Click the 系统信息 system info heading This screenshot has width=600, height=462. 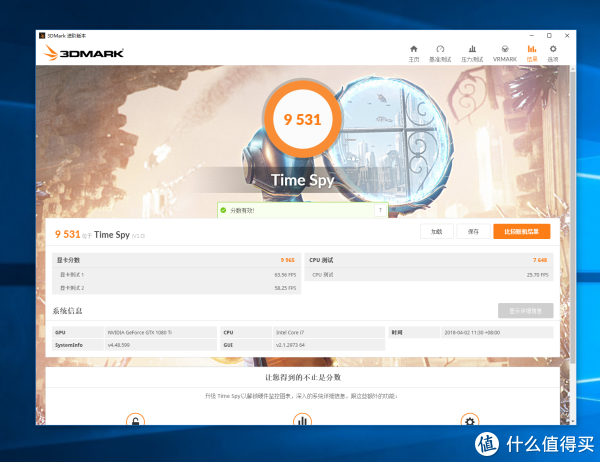67,311
